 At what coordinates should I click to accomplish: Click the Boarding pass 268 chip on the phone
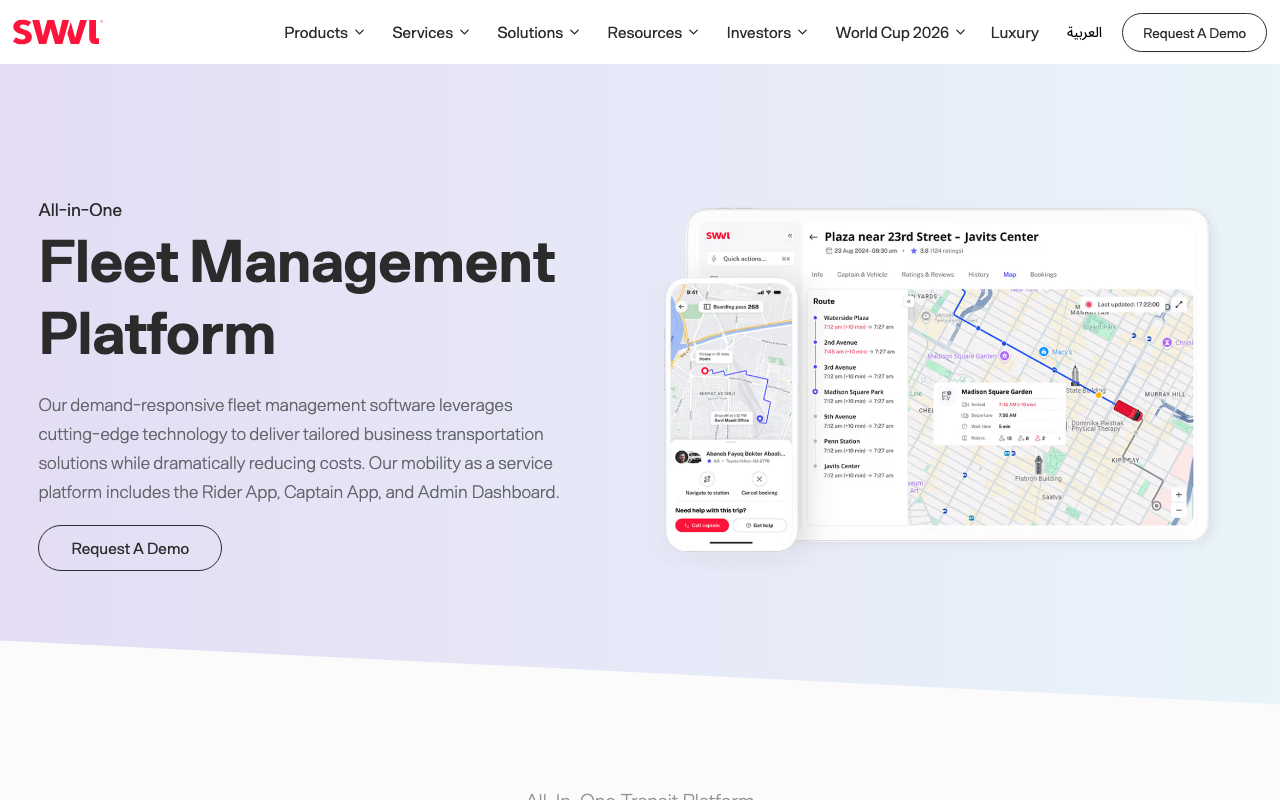[731, 307]
